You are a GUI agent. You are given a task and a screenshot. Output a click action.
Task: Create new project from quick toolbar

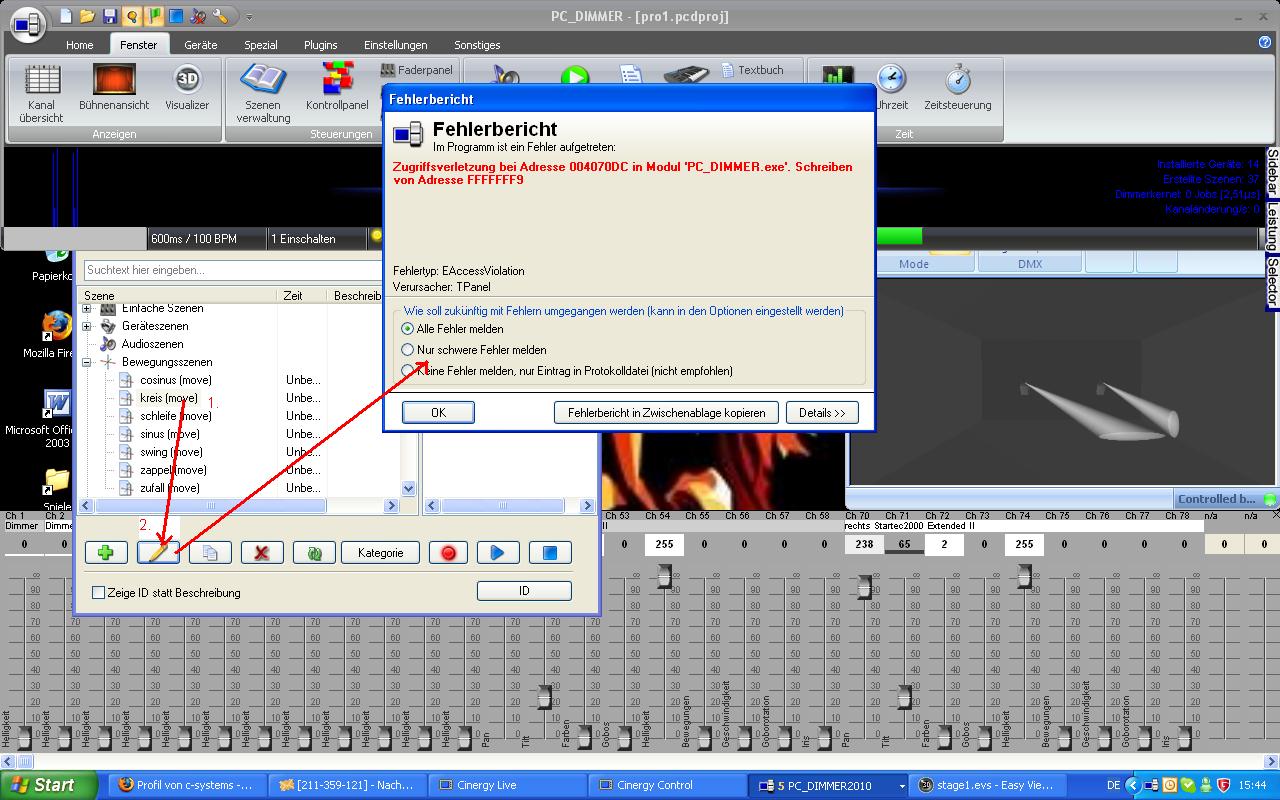tap(66, 16)
